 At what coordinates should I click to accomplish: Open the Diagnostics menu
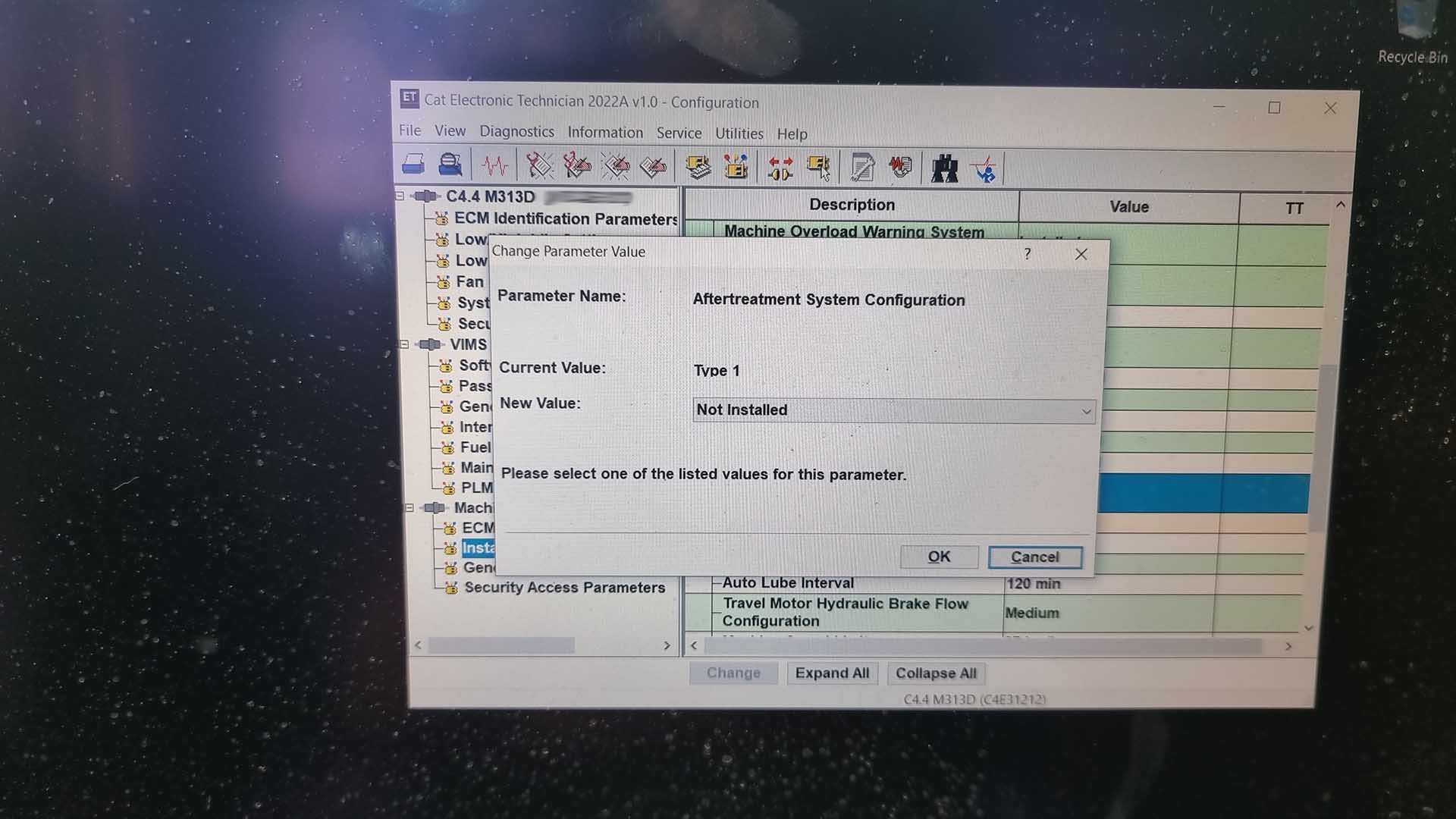(516, 132)
